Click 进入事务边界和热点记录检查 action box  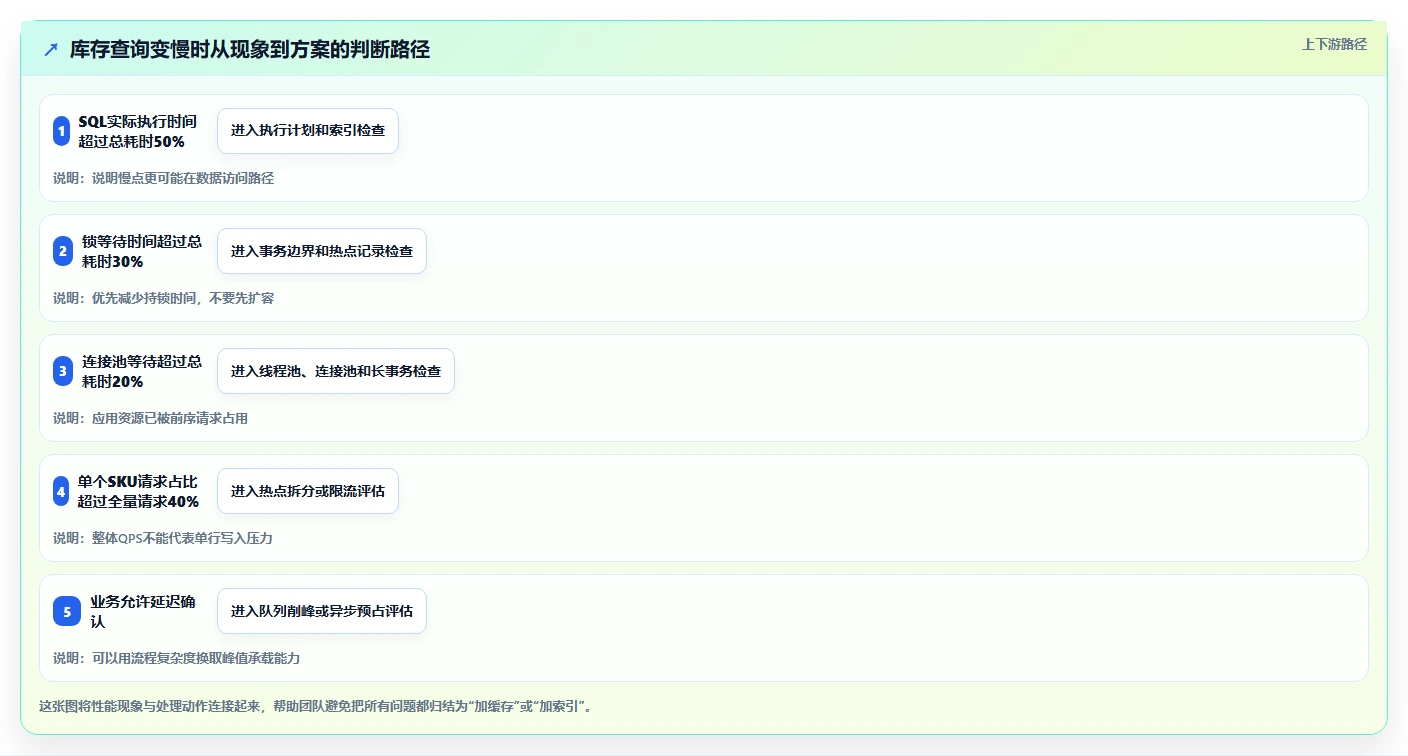[322, 251]
